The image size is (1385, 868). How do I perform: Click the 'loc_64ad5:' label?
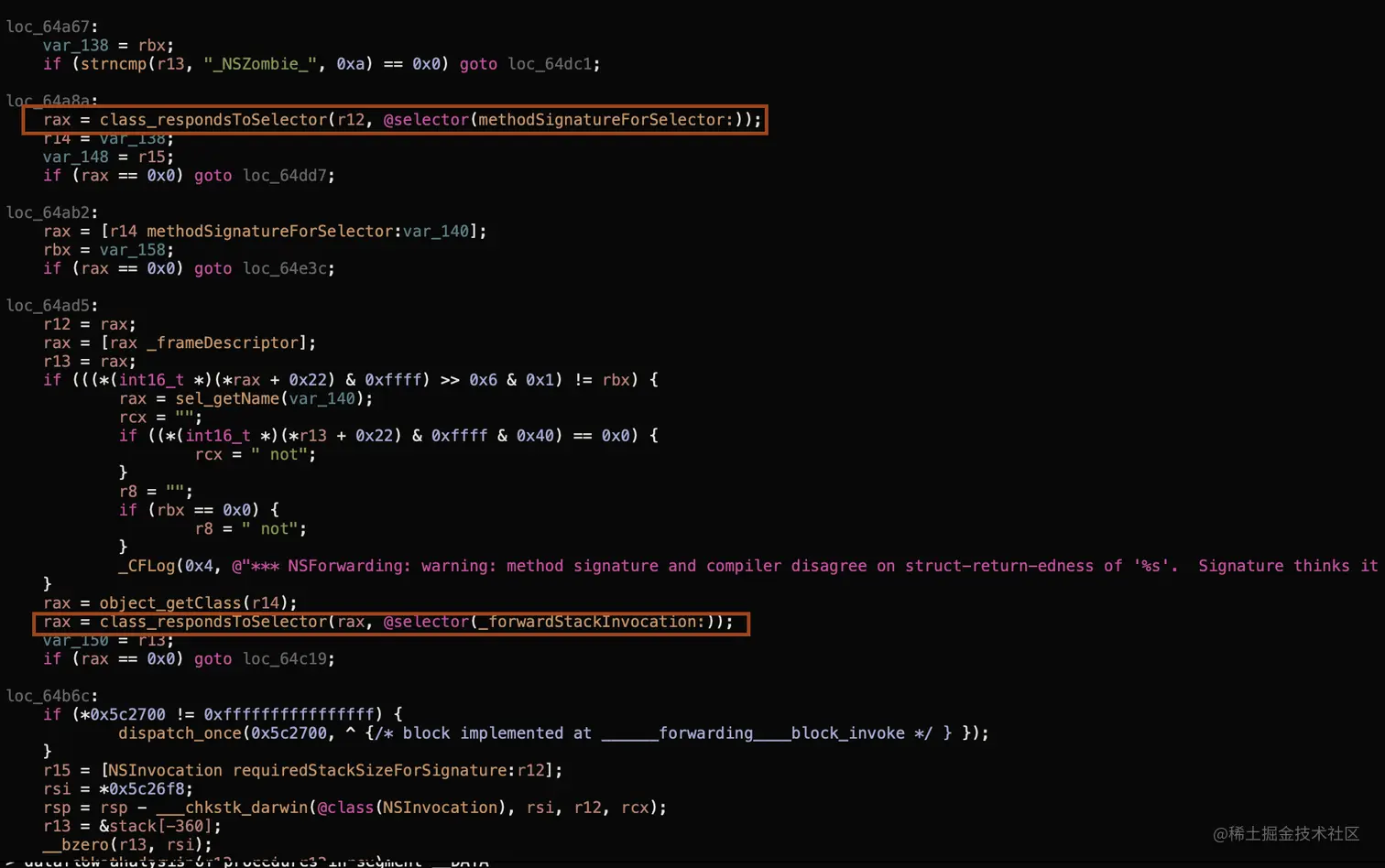click(51, 306)
